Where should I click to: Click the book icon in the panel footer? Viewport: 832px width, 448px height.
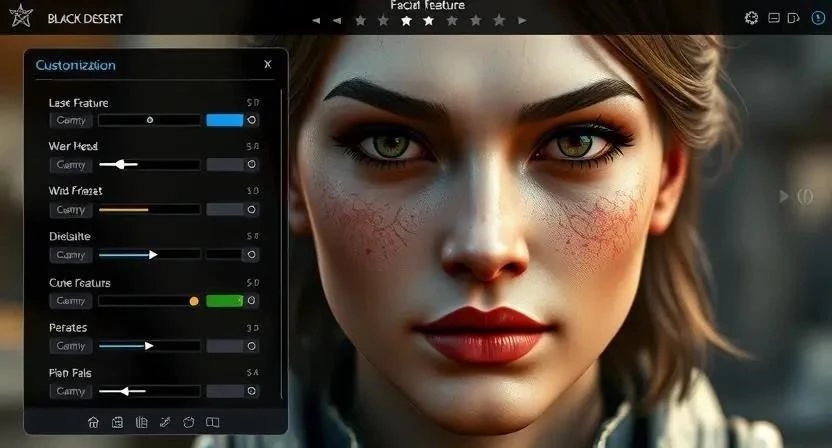[x=141, y=422]
